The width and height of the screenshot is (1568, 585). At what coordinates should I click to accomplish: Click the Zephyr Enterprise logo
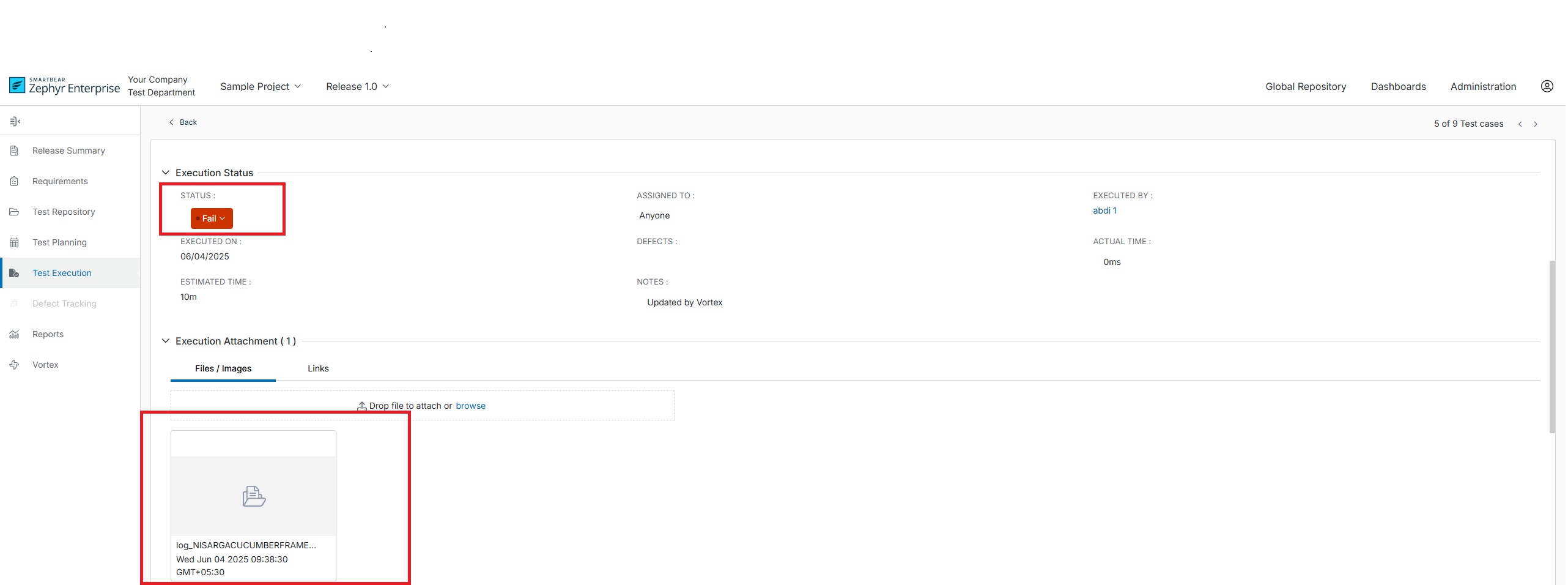[64, 86]
